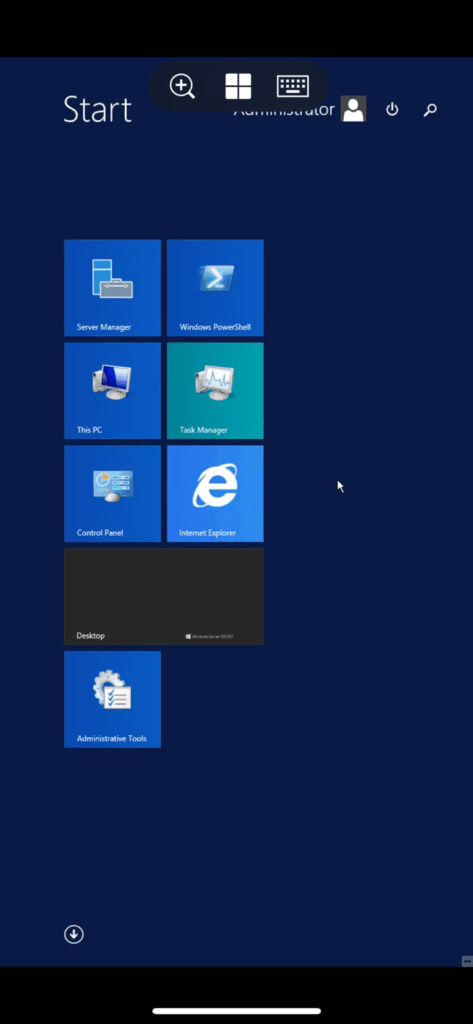
Task: Open the This PC tile
Action: point(112,391)
